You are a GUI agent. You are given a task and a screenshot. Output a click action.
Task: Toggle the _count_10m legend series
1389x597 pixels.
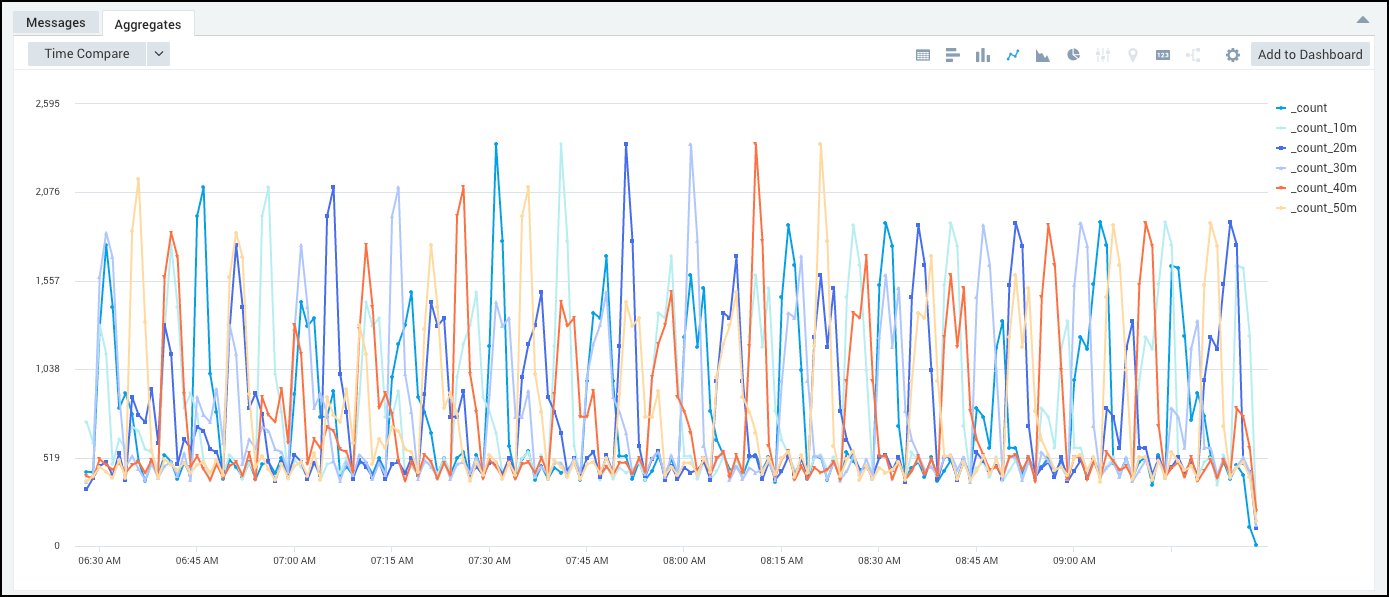point(1322,128)
